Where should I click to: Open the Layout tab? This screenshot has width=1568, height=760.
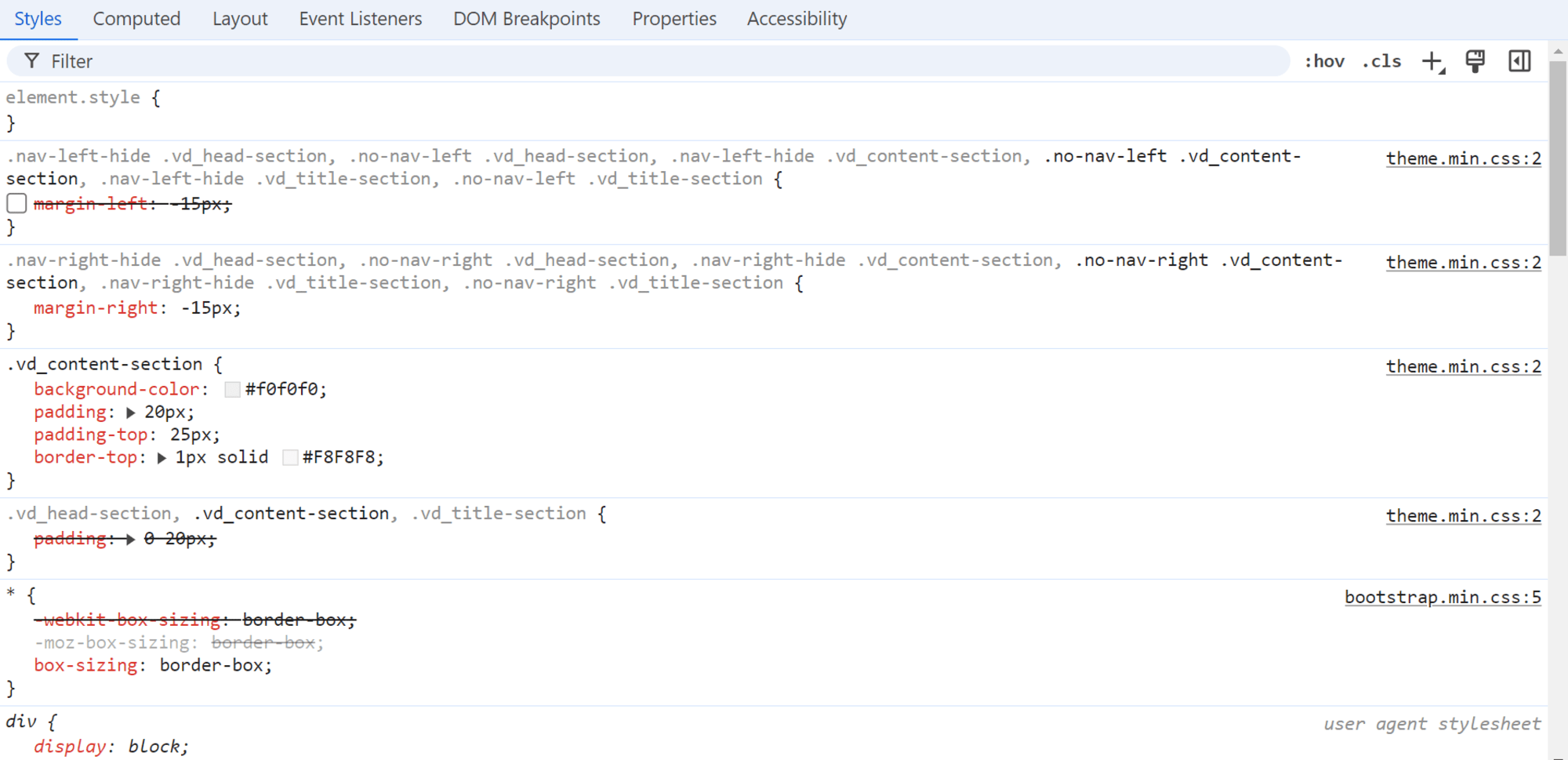pos(240,18)
